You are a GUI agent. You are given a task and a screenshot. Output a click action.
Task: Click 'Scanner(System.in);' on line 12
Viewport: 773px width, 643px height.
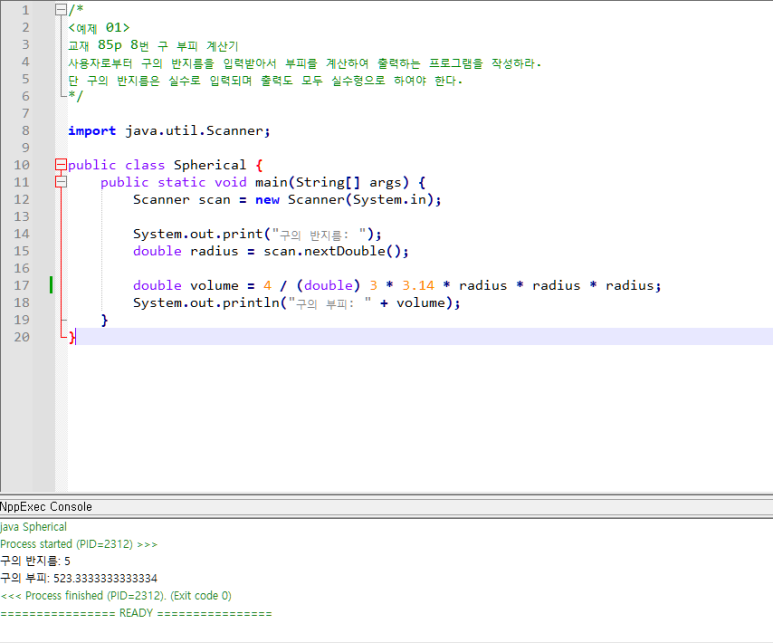click(x=364, y=200)
